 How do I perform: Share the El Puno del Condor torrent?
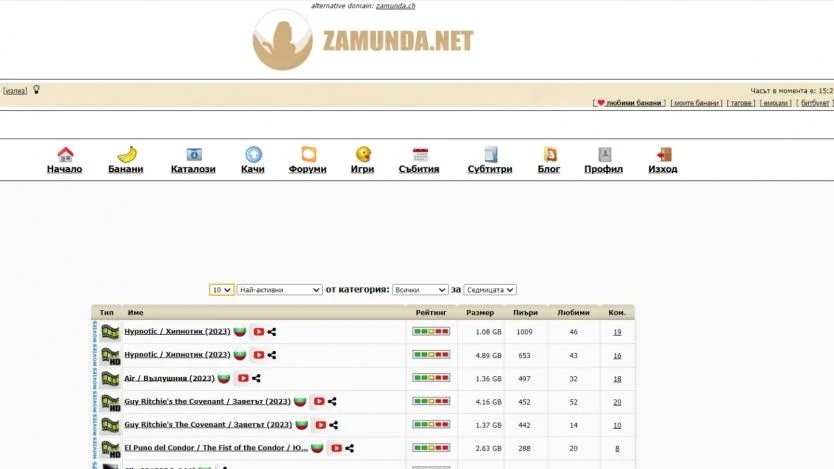[x=349, y=448]
